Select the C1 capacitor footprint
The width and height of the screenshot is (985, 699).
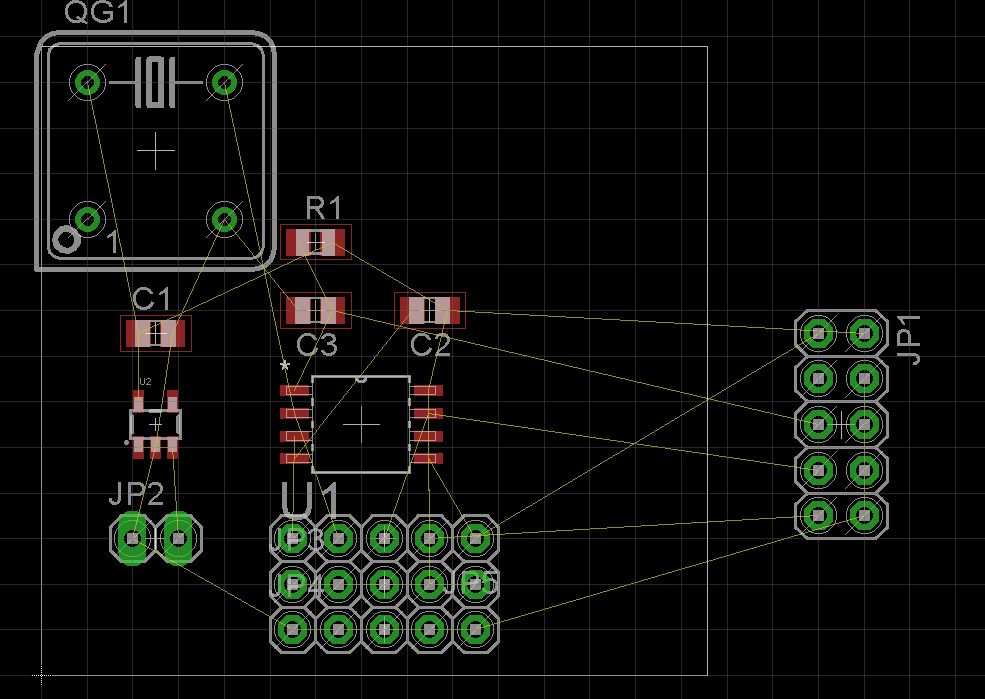pyautogui.click(x=156, y=333)
